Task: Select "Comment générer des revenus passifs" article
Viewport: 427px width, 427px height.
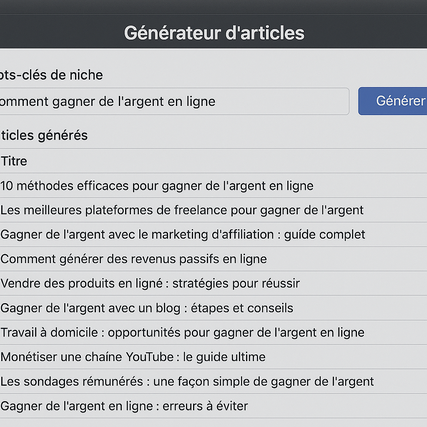Action: coord(213,259)
